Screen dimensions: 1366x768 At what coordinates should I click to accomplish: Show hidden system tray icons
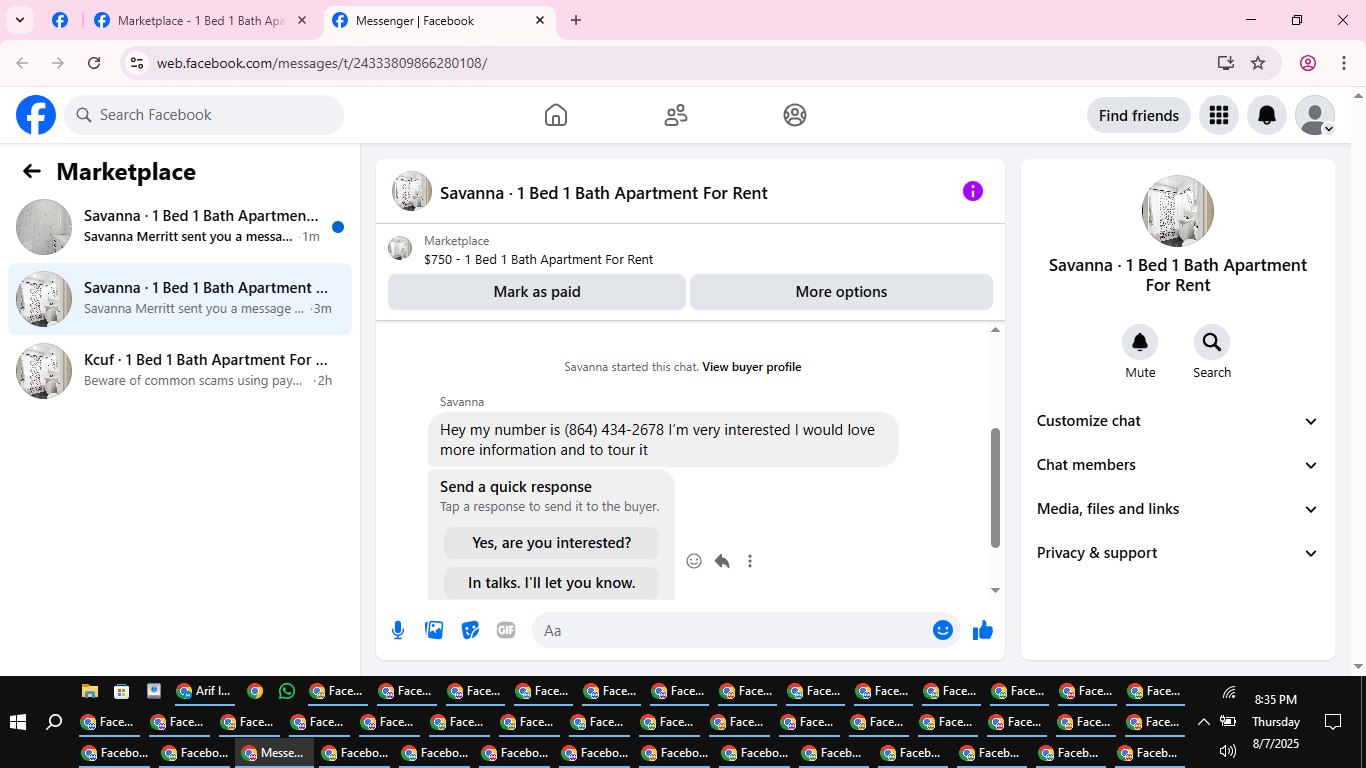pos(1204,722)
